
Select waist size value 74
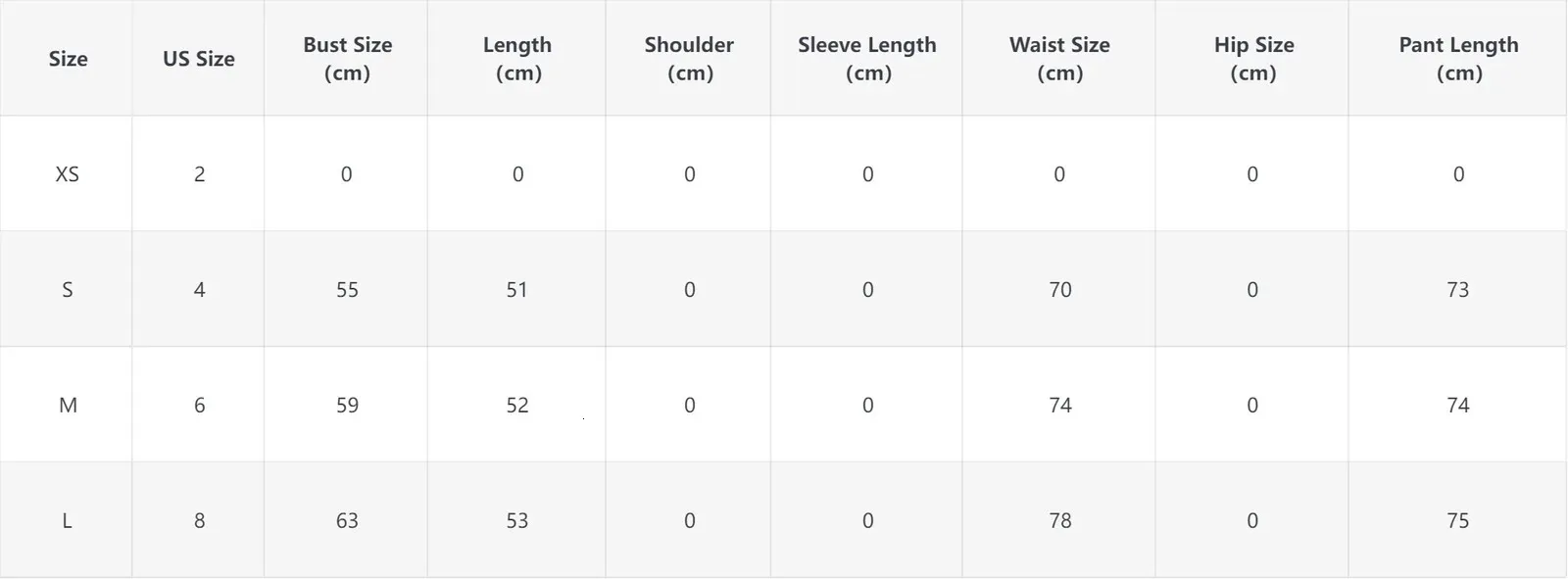[1060, 406]
